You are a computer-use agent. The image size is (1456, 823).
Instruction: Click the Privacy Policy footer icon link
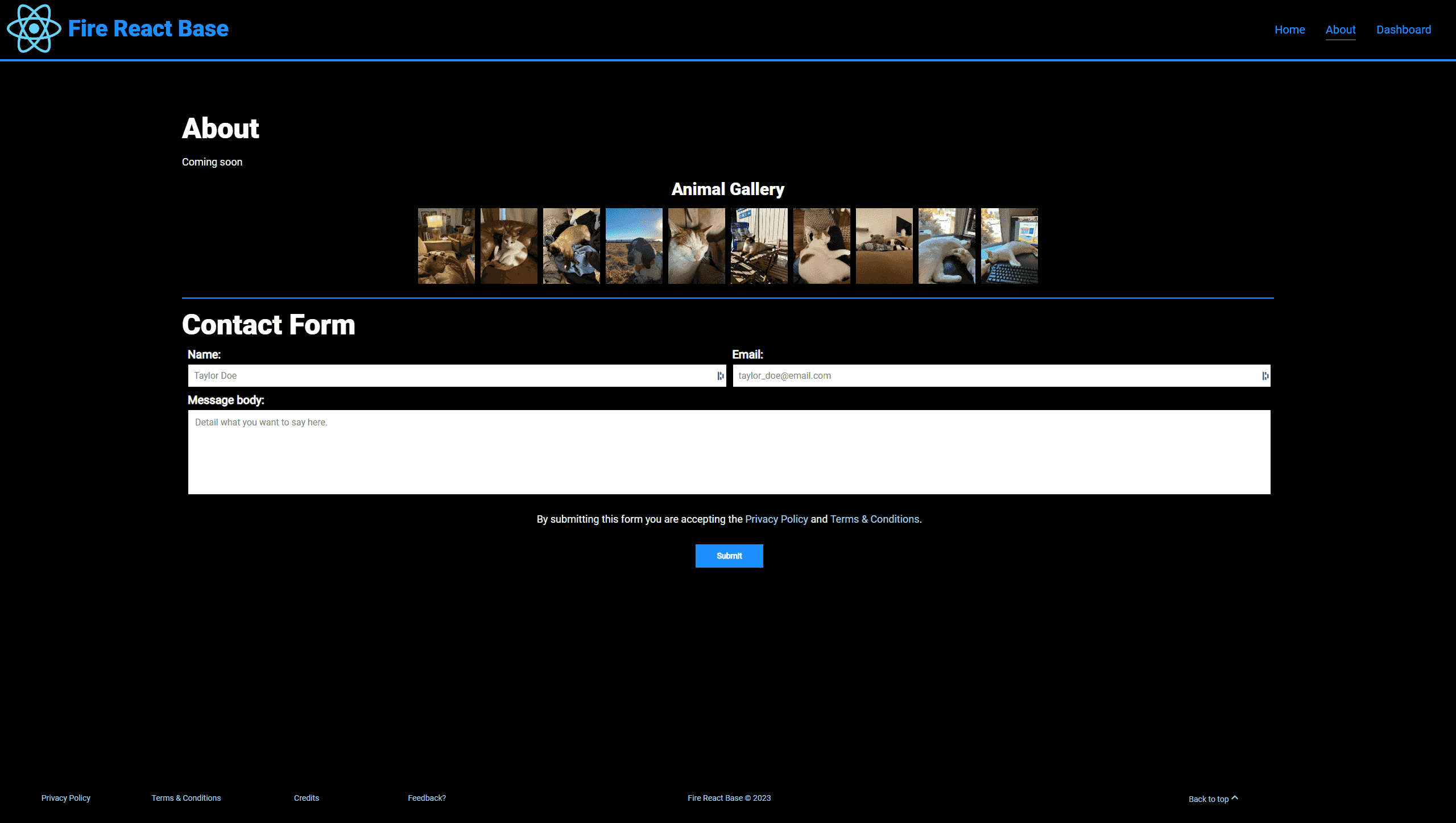pyautogui.click(x=65, y=798)
